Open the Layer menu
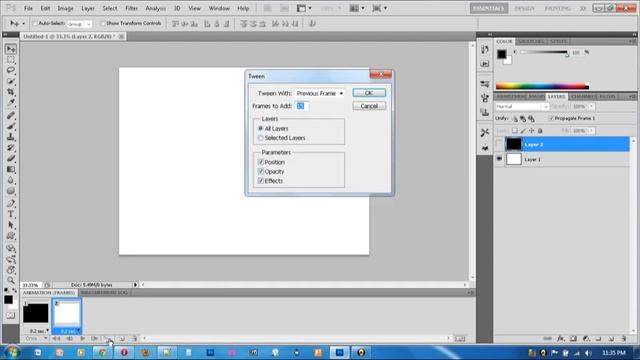The image size is (640, 360). [88, 8]
